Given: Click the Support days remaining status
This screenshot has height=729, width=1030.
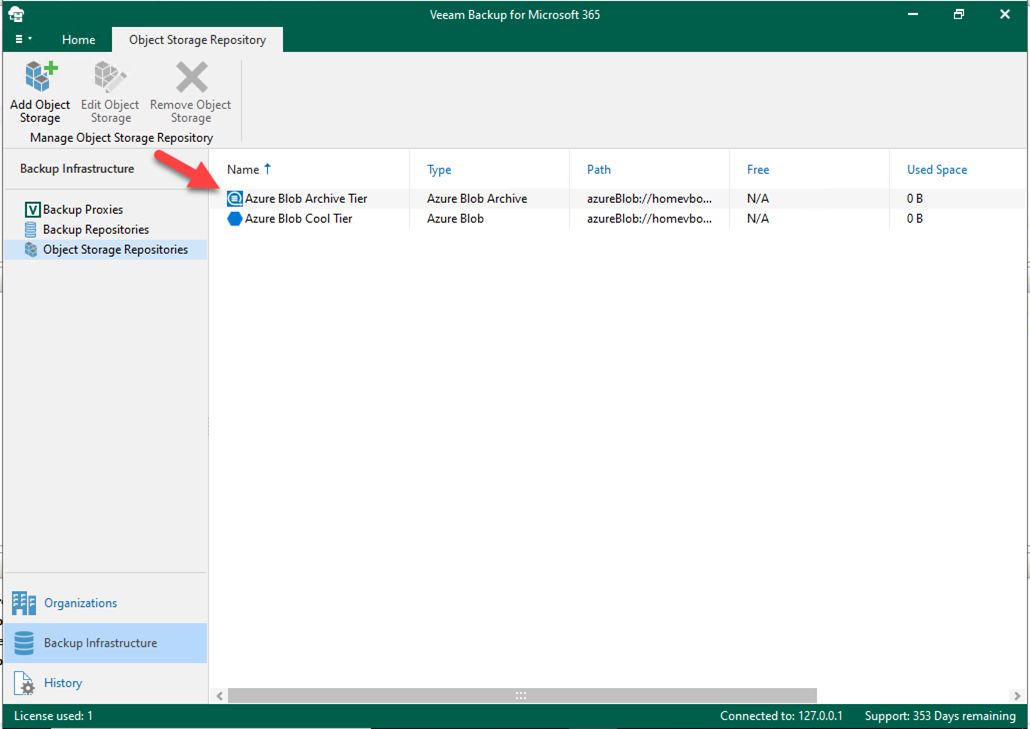Looking at the screenshot, I should click(x=940, y=716).
